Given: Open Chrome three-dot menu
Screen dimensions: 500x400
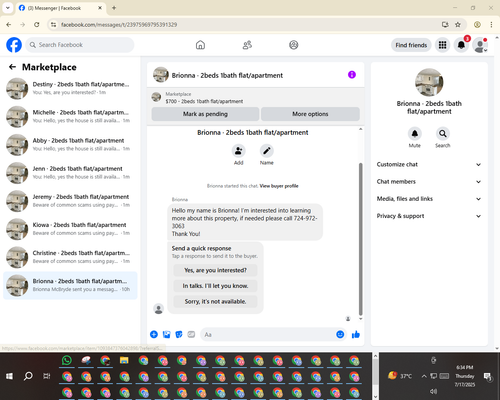Looking at the screenshot, I should pos(491,25).
